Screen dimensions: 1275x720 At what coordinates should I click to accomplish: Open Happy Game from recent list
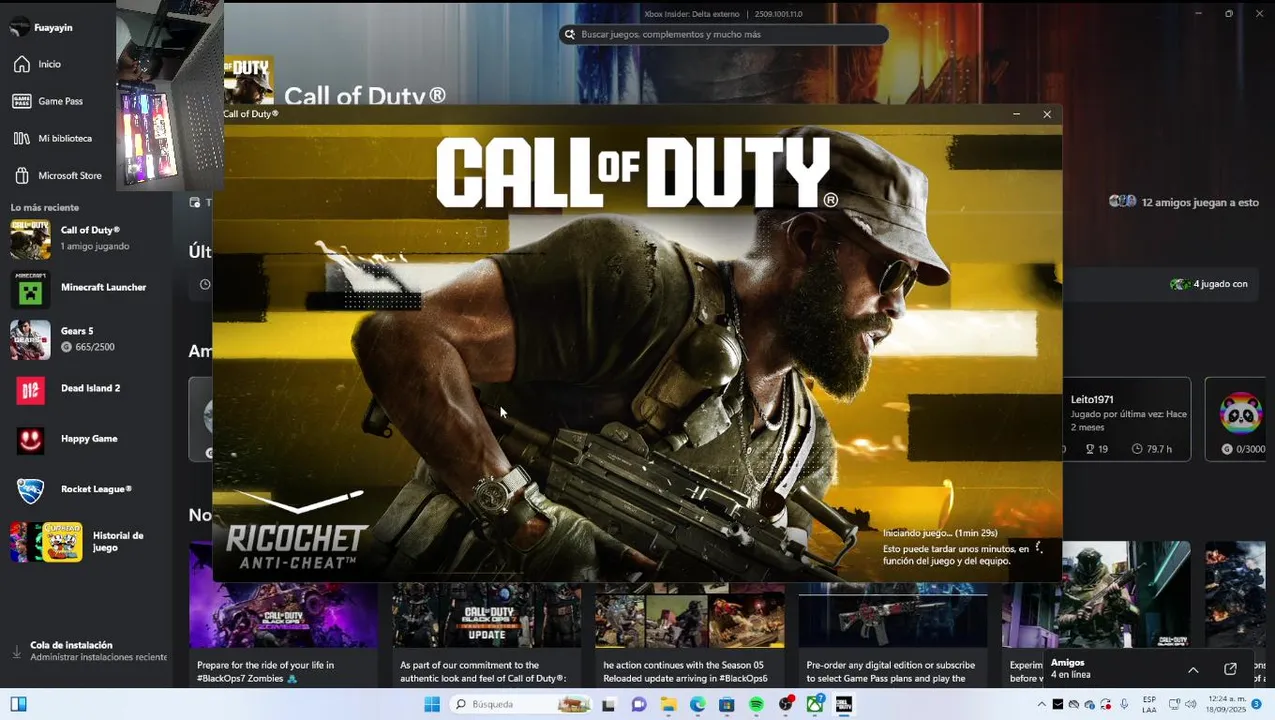click(x=85, y=439)
